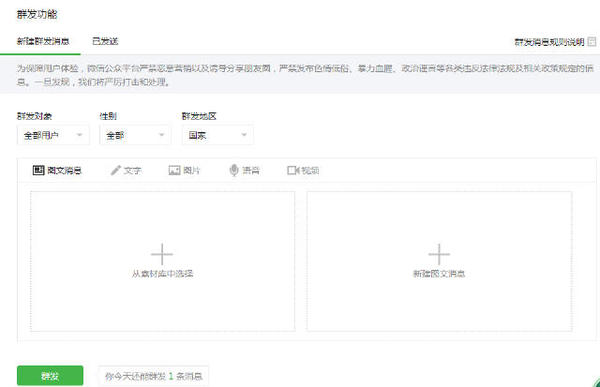Image resolution: width=600 pixels, height=387 pixels.
Task: Click the picture icon for 图片
Action: click(174, 170)
